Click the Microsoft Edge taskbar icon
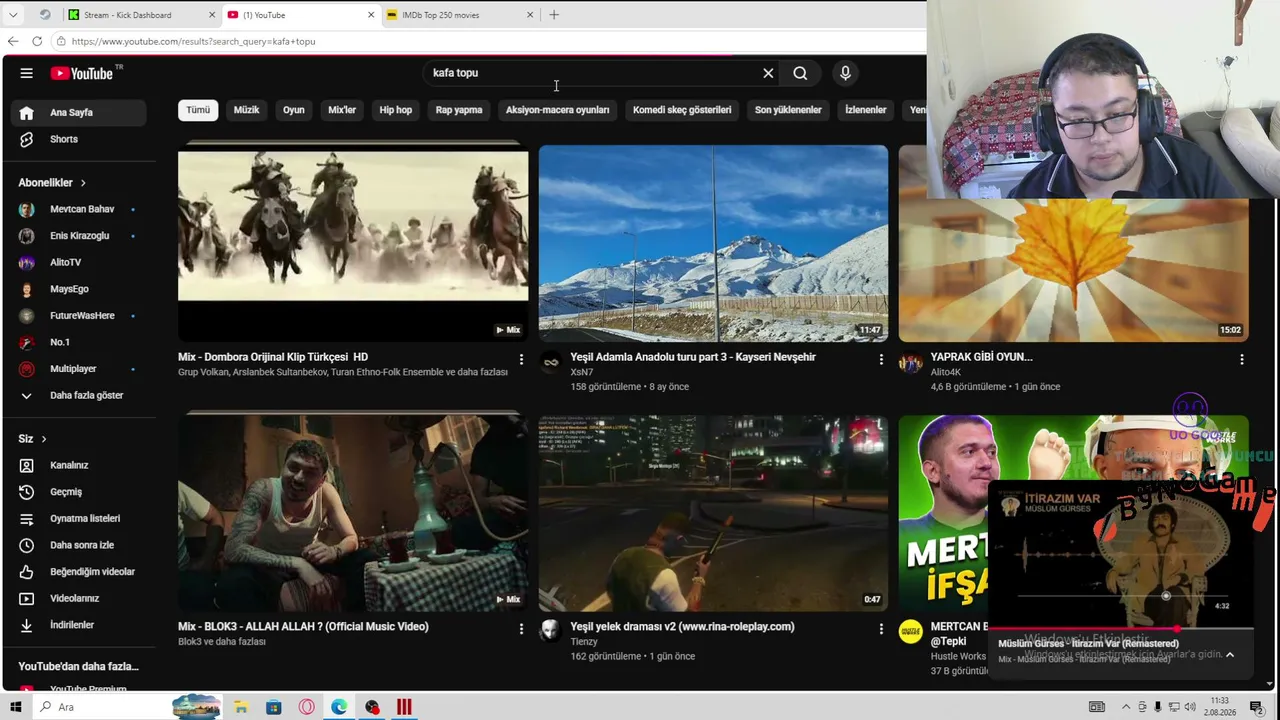The width and height of the screenshot is (1280, 720). [x=340, y=707]
